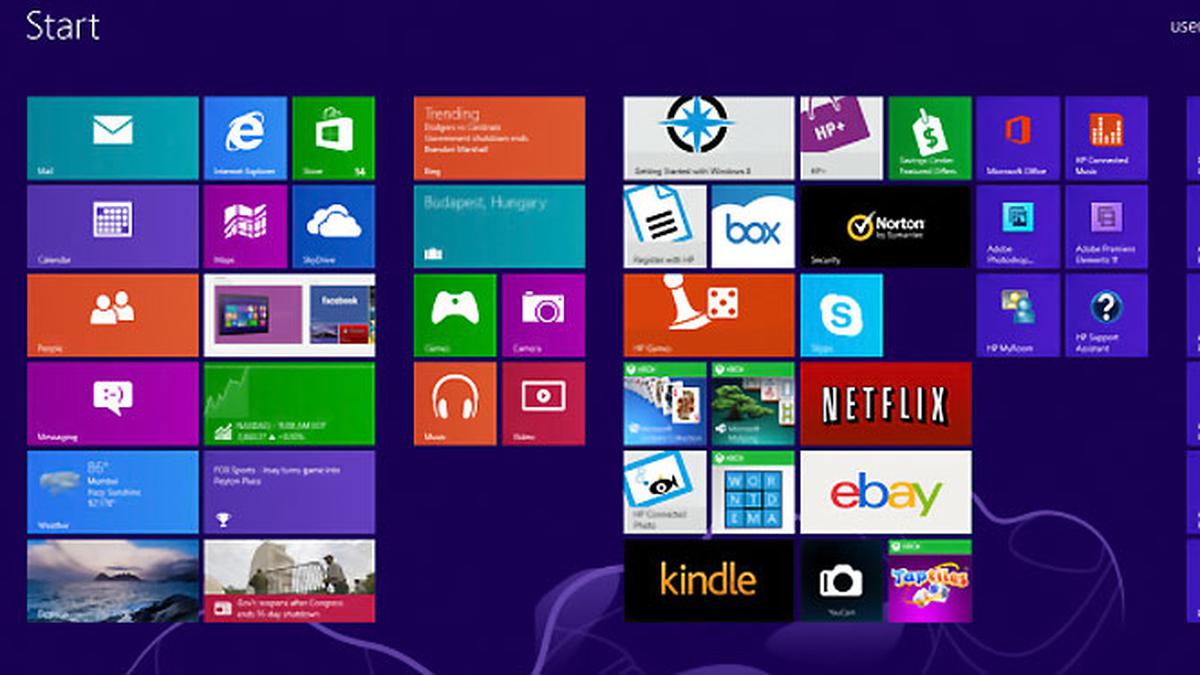
Task: Open the HP Connected Music tile
Action: [1106, 138]
